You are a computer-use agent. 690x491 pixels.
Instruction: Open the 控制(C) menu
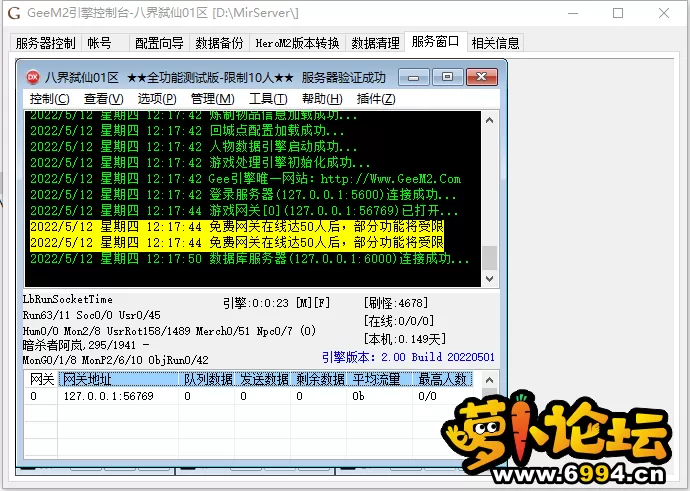point(49,99)
